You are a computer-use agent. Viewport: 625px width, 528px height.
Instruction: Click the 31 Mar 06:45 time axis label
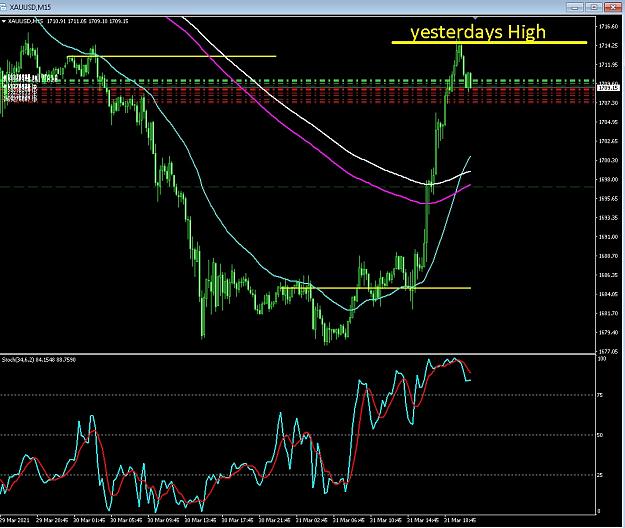(349, 520)
